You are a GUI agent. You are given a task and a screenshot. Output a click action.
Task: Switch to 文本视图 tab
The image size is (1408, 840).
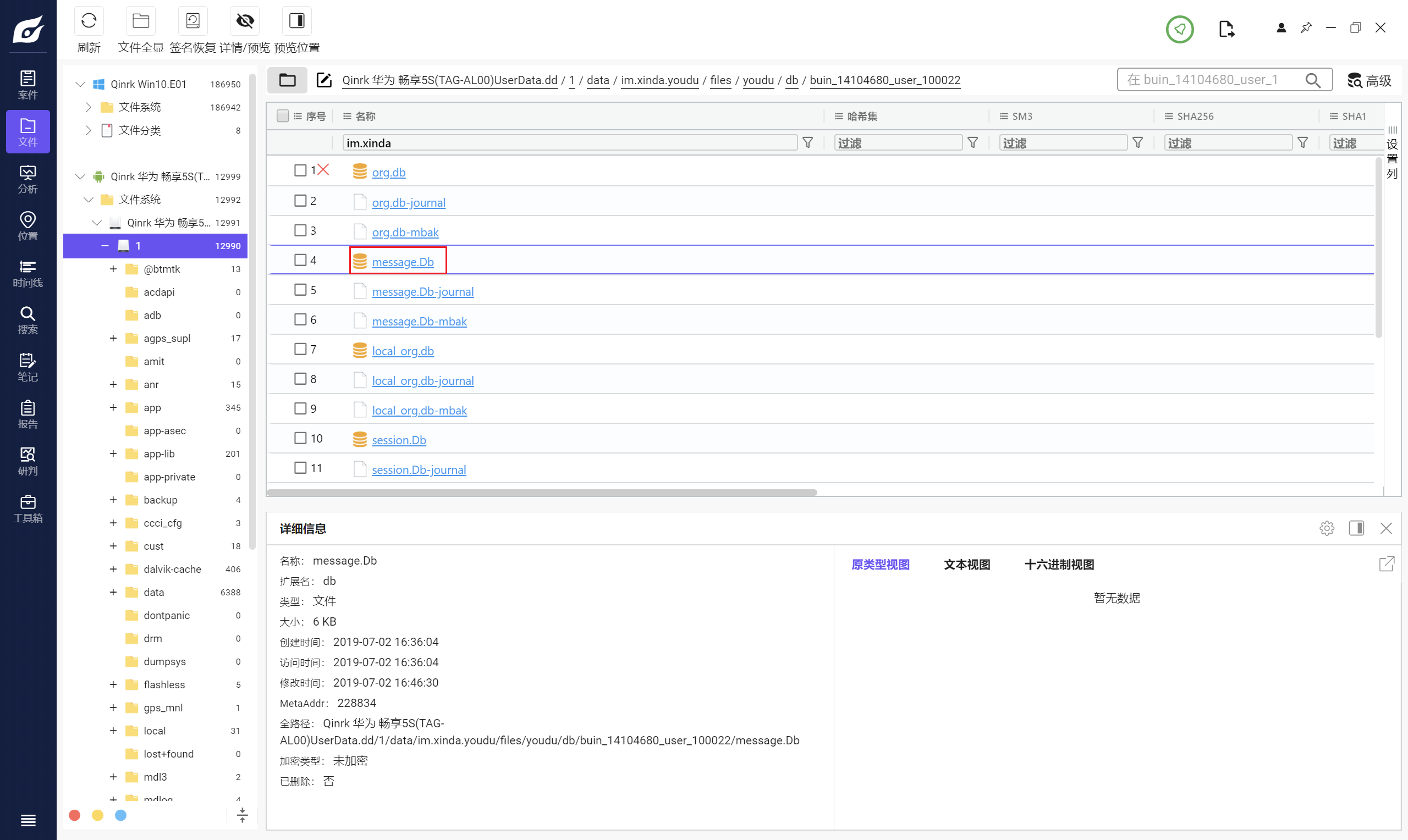tap(967, 565)
